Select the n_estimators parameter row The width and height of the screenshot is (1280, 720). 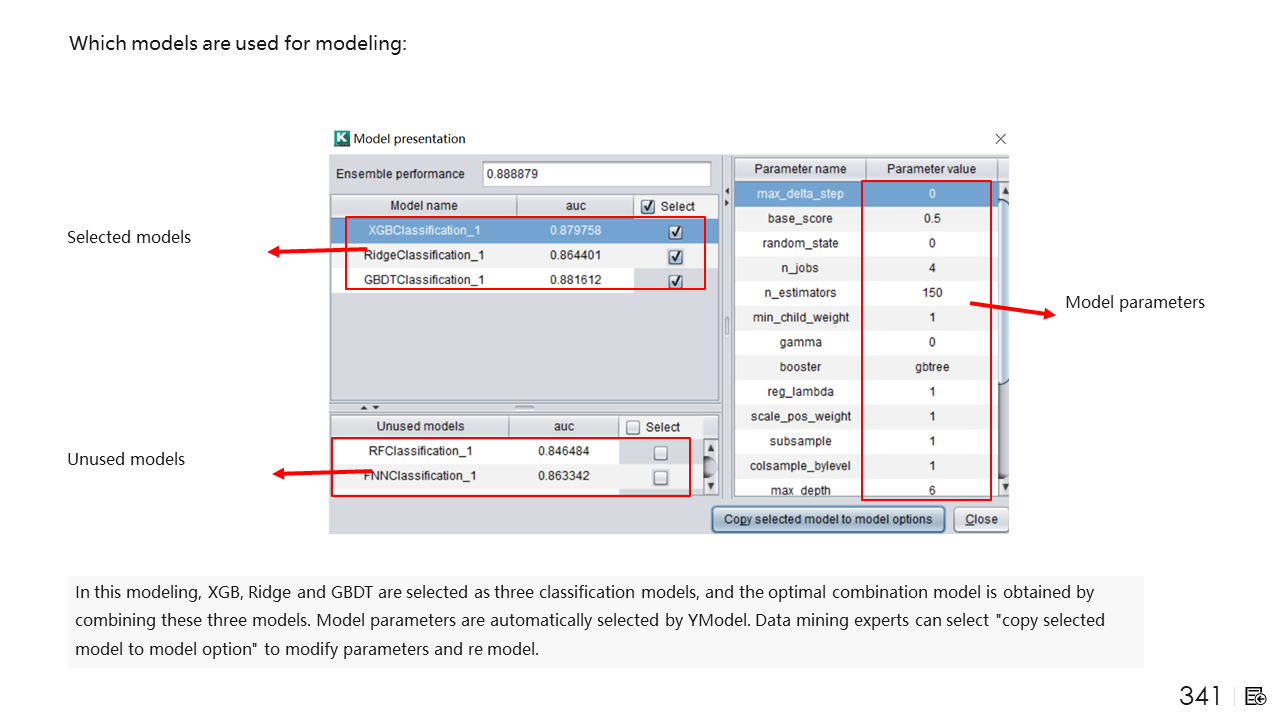pos(801,293)
